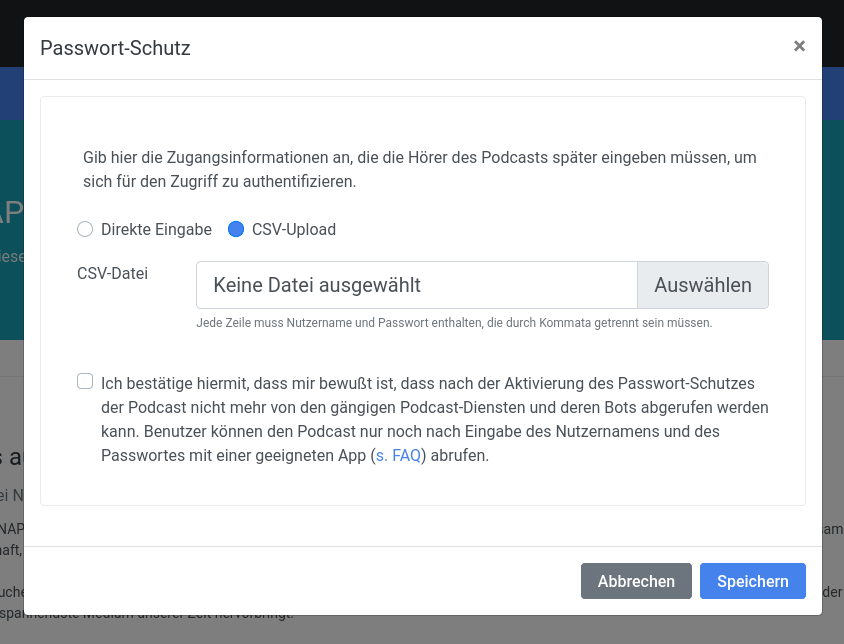The height and width of the screenshot is (644, 844).
Task: Click the 'Direkte Eingabe' label text
Action: click(x=156, y=229)
